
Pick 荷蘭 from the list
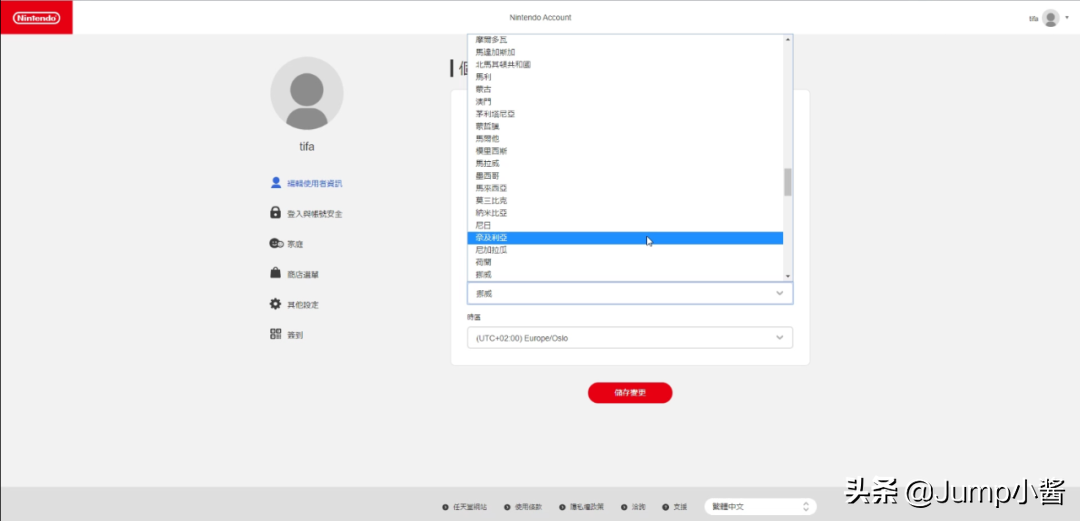(x=625, y=263)
